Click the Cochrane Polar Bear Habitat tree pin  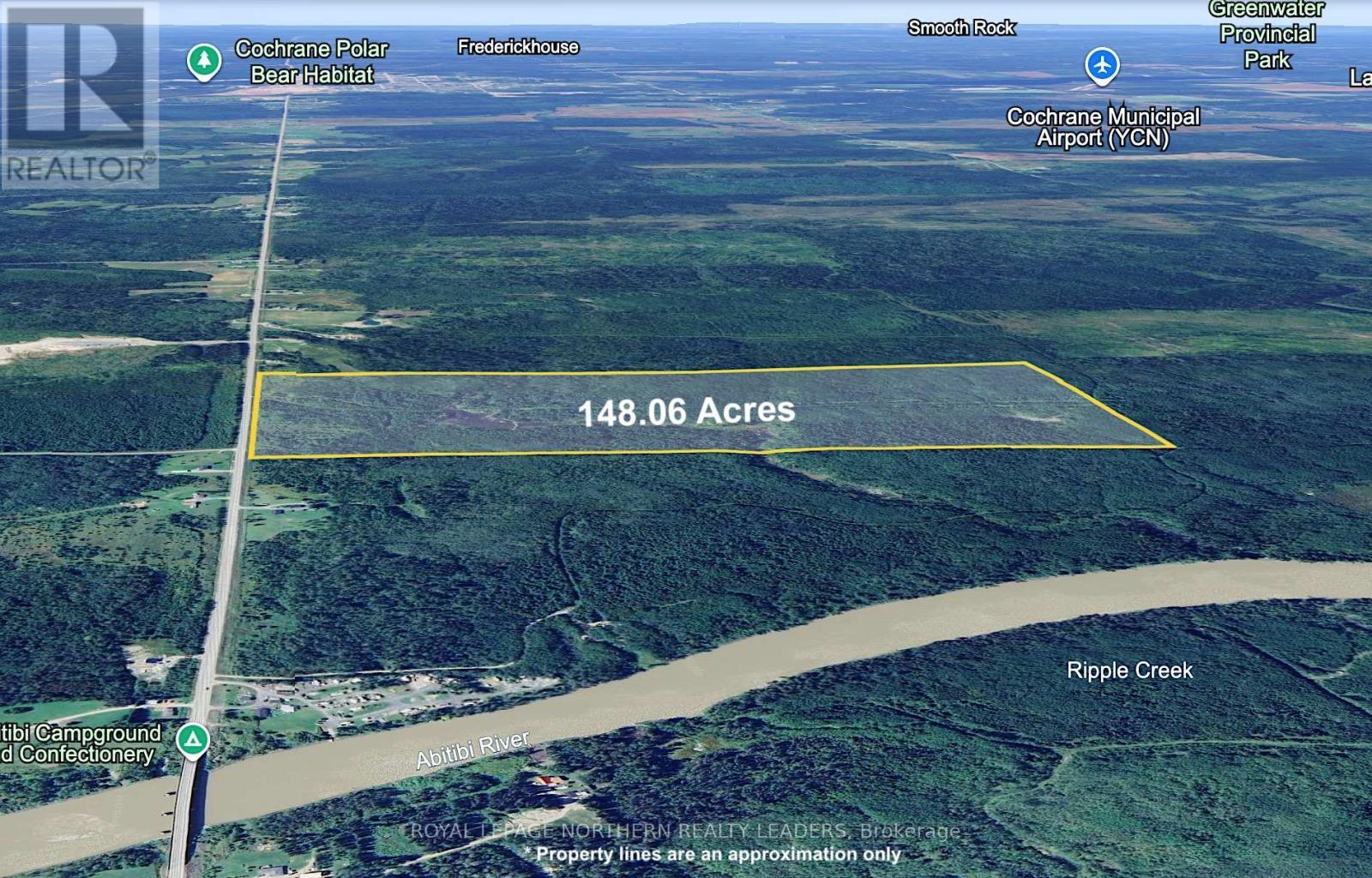(x=204, y=61)
